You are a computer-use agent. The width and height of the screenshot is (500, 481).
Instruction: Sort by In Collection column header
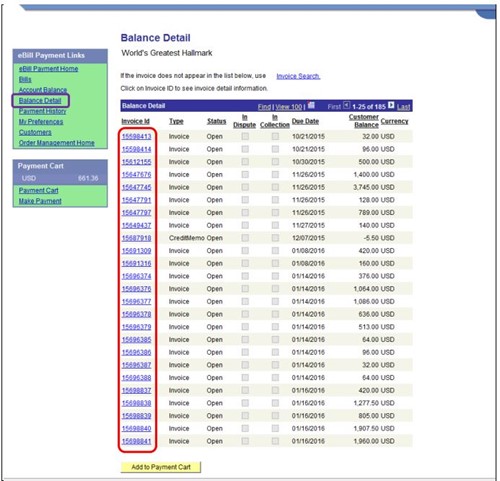(x=275, y=121)
